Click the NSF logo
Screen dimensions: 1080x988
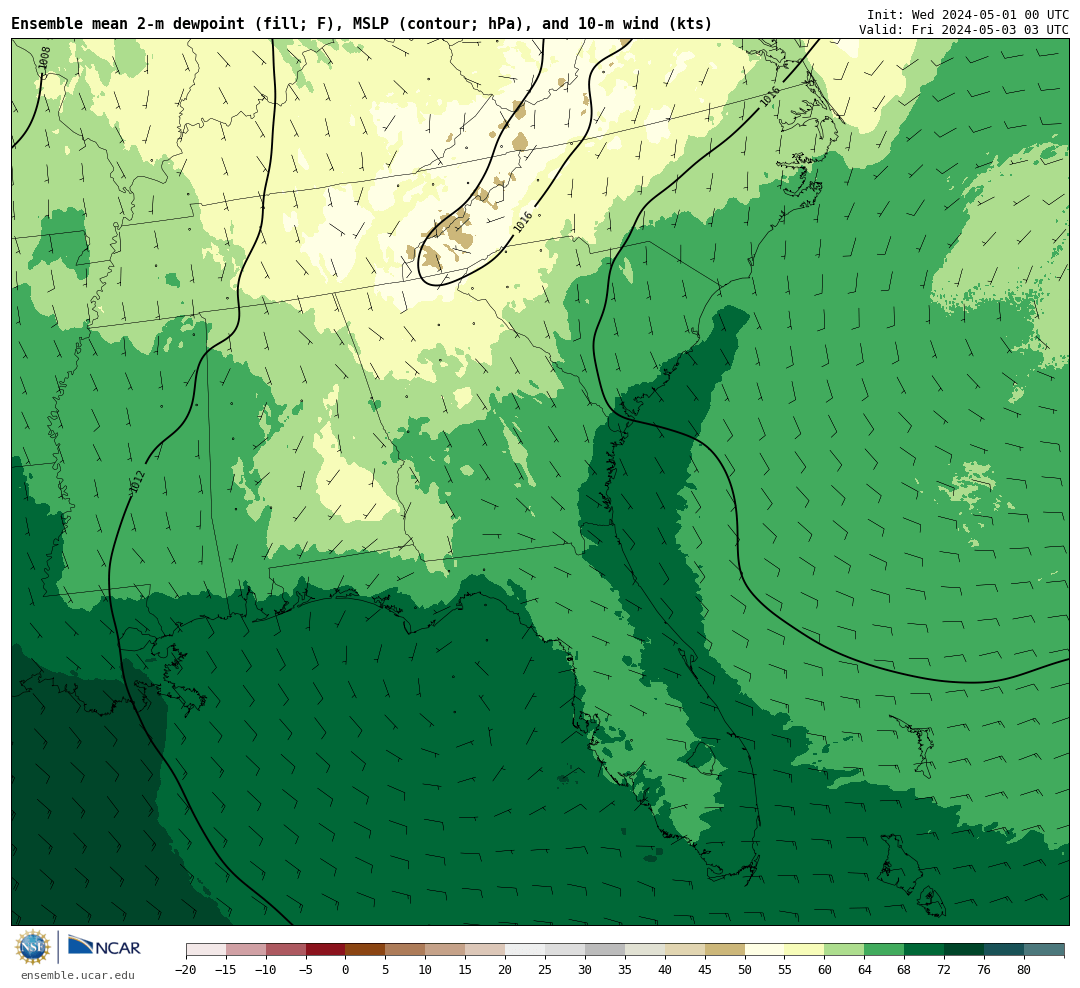[x=33, y=947]
